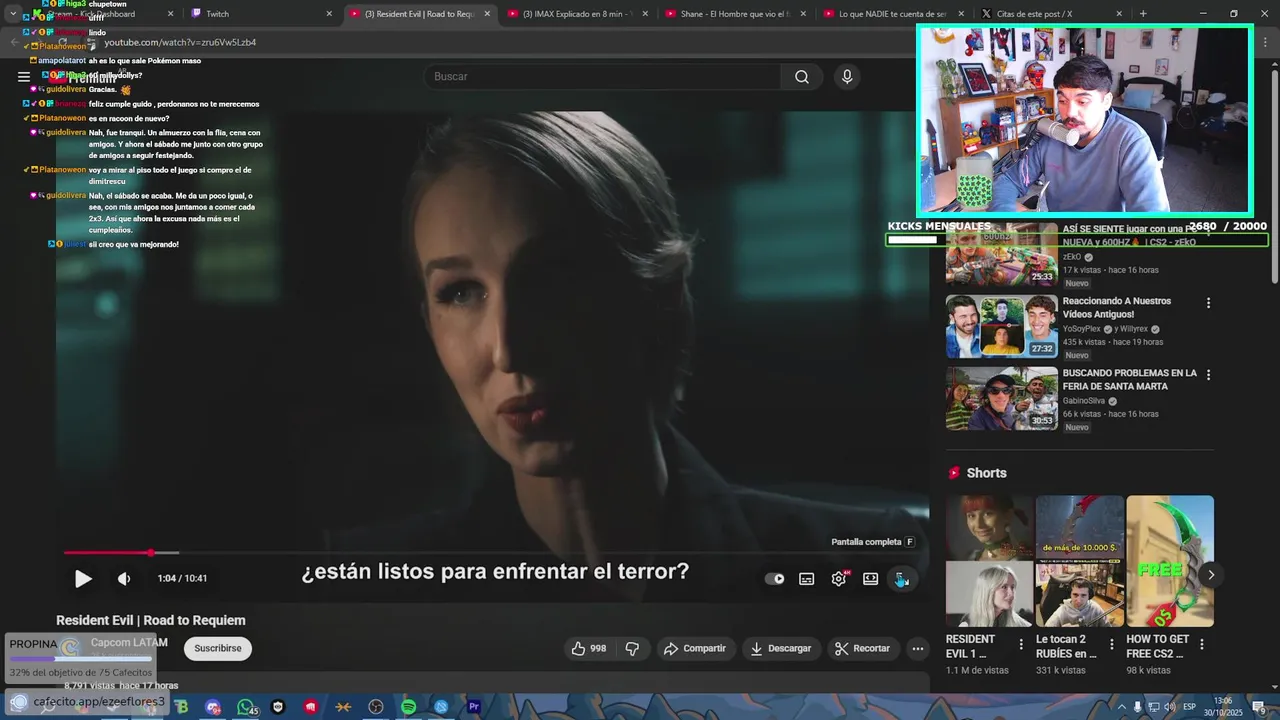
Task: Open the volume control in system tray
Action: tap(1170, 707)
